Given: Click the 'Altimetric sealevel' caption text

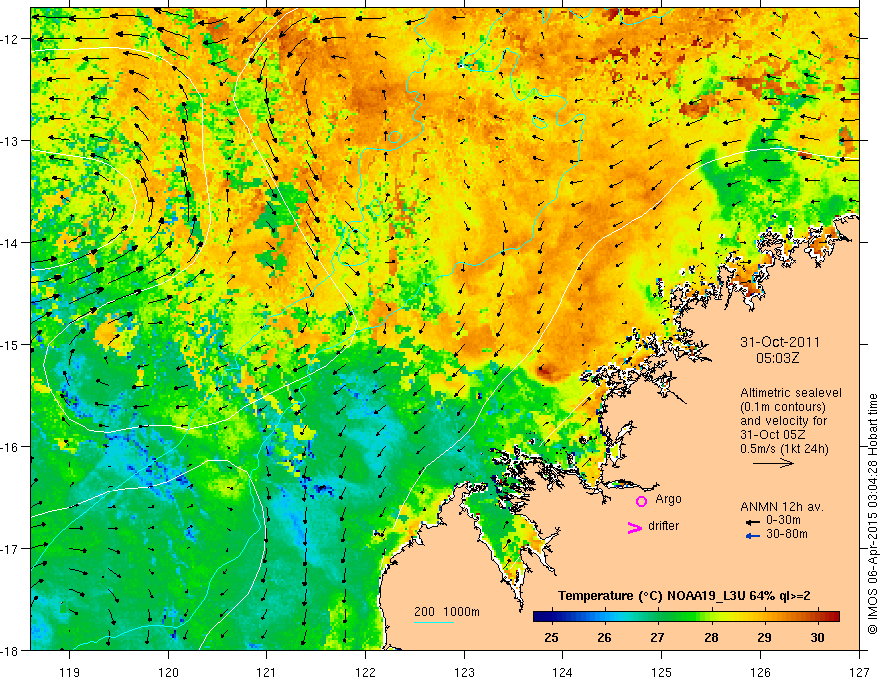Looking at the screenshot, I should point(791,393).
